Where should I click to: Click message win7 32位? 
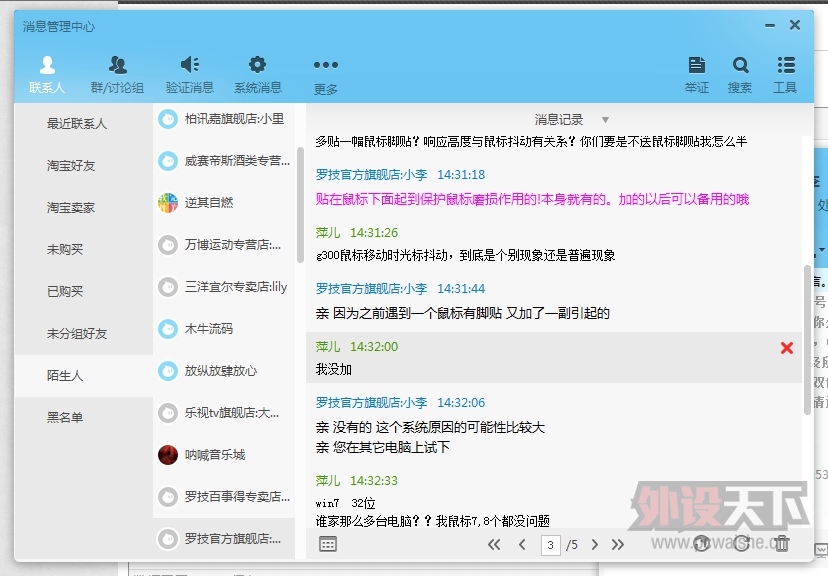tap(345, 503)
